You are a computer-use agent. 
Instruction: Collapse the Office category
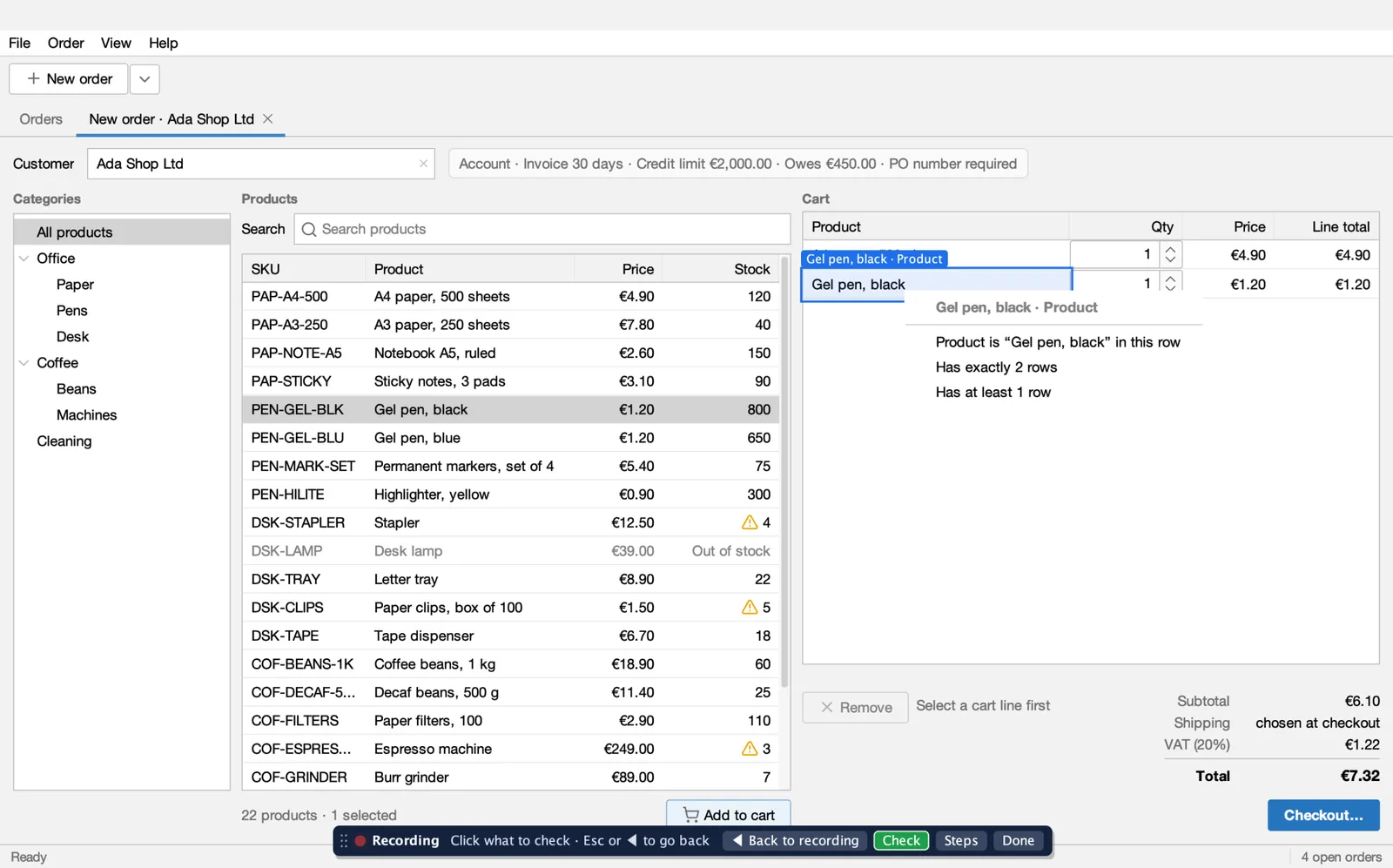[24, 259]
